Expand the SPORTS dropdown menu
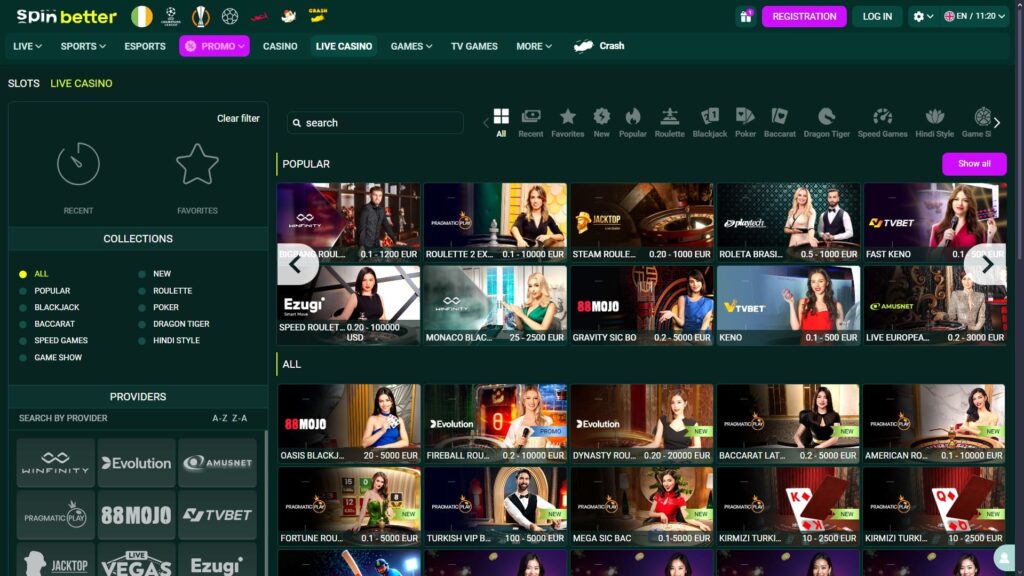 tap(81, 45)
